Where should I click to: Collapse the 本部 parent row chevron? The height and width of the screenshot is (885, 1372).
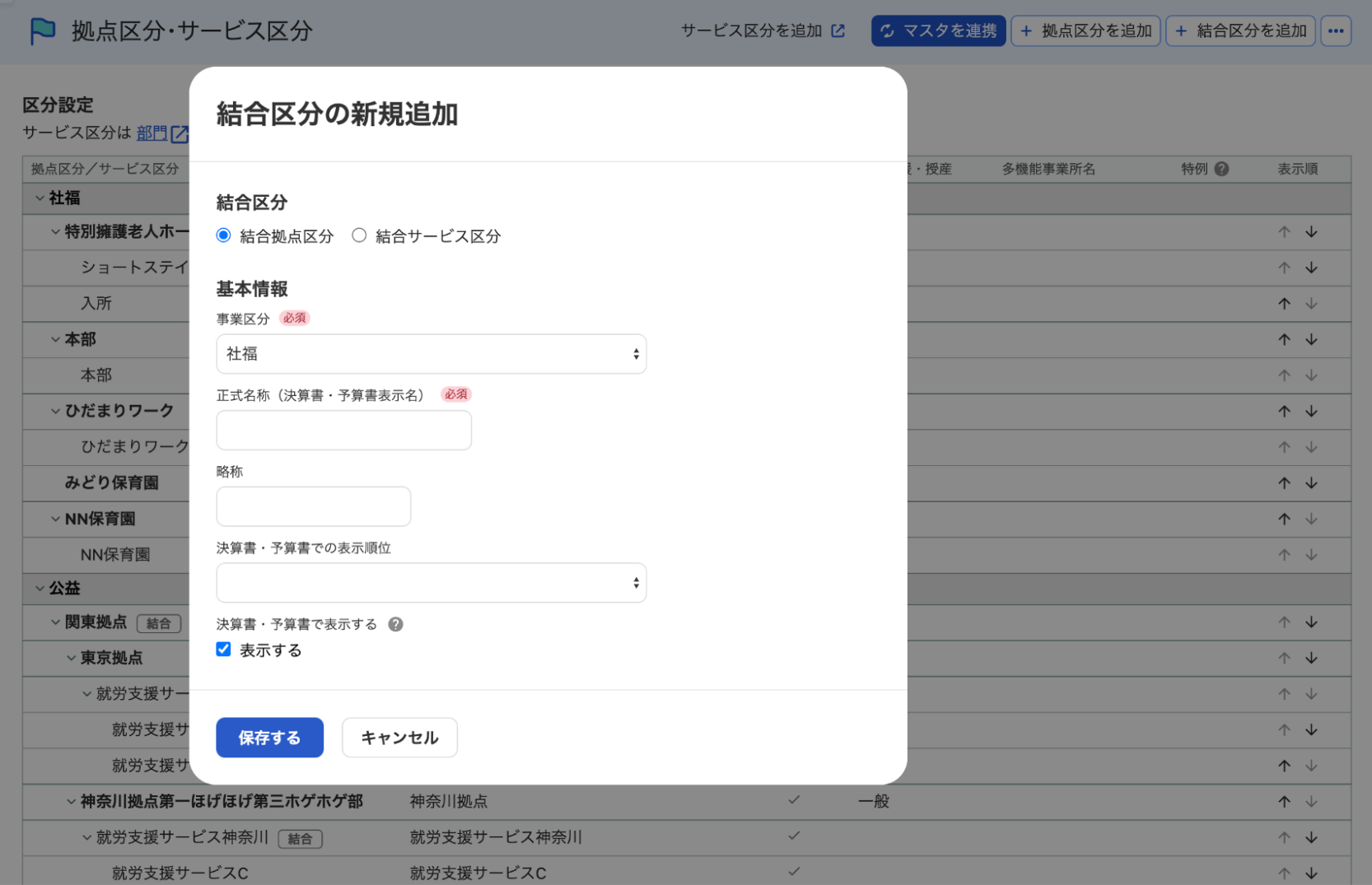(55, 339)
